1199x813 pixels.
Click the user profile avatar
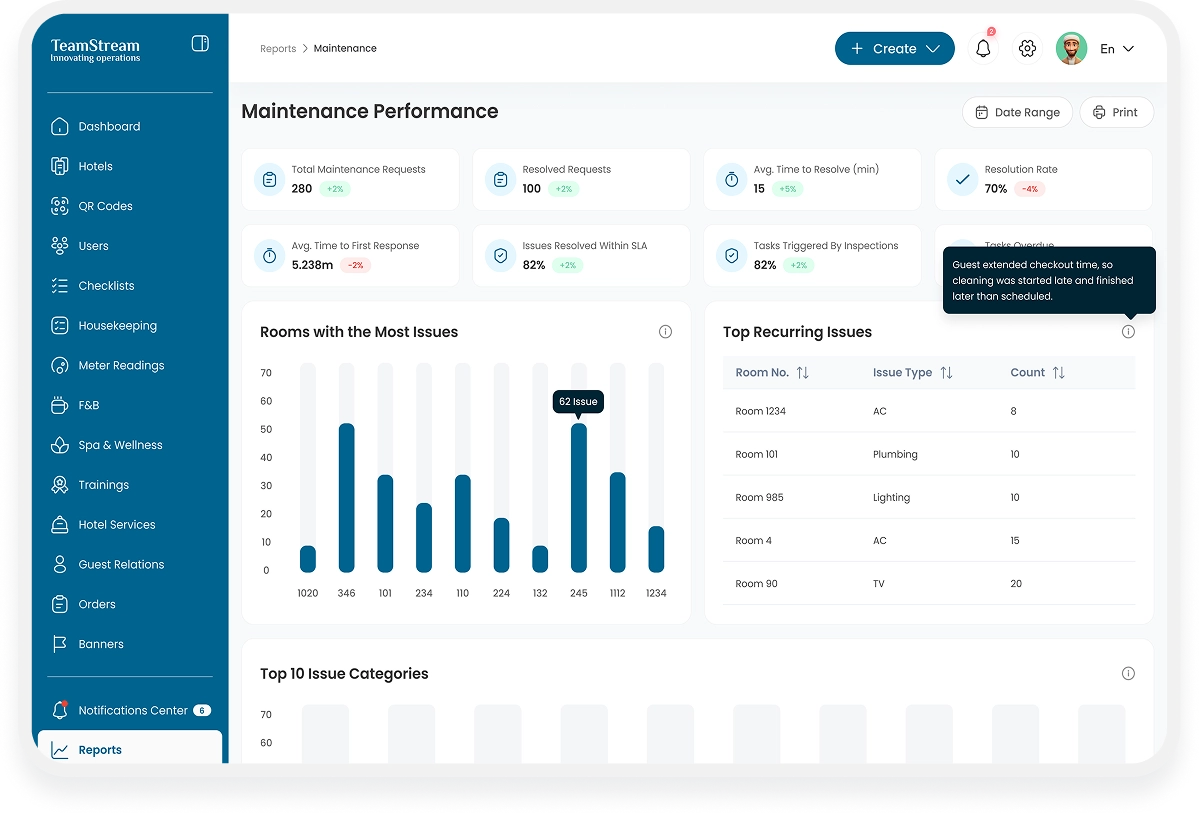1071,49
